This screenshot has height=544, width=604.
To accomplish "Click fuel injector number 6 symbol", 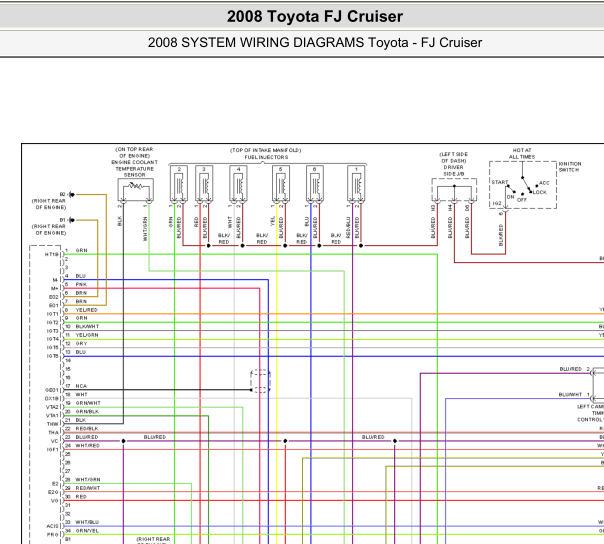I will tap(315, 184).
